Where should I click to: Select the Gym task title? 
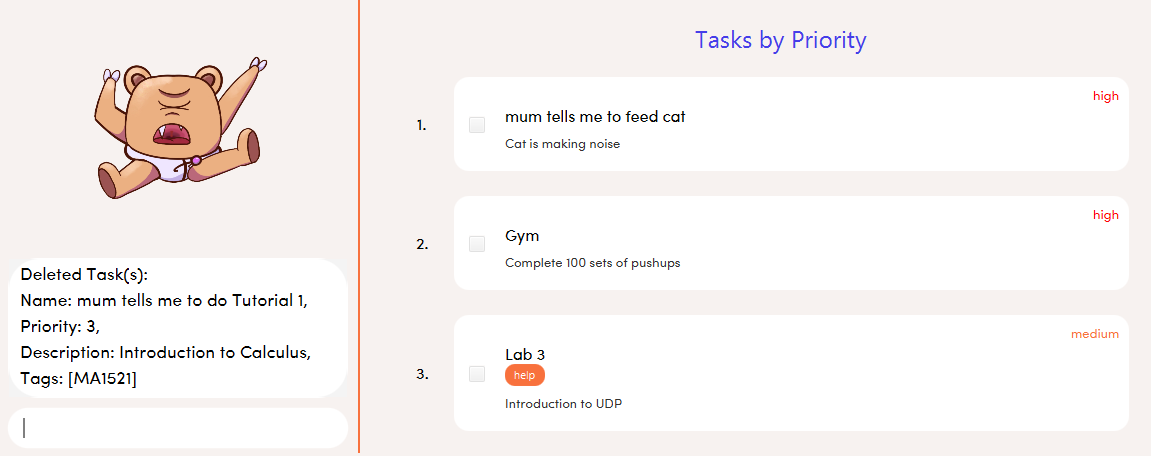(x=523, y=236)
